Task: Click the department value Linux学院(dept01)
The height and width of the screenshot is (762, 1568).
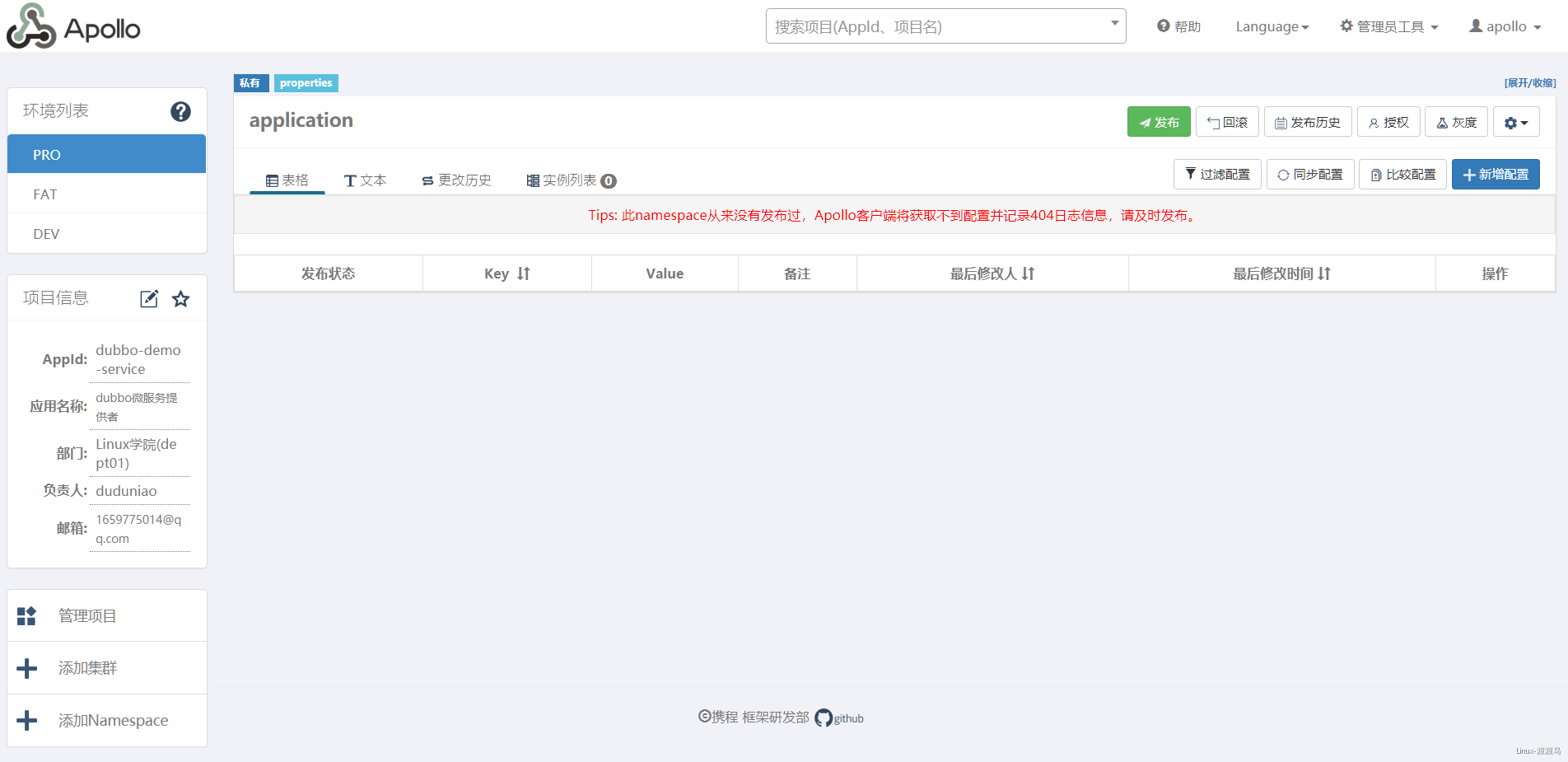Action: click(136, 453)
